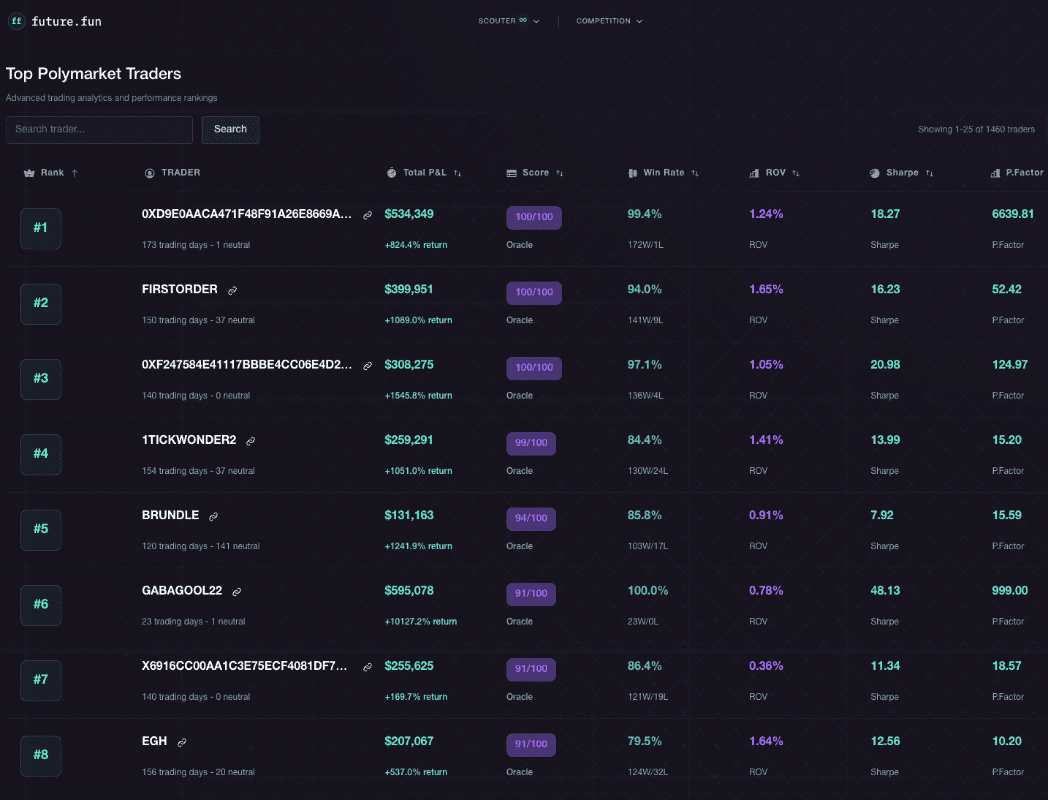Sort table by Sharpe column

tap(902, 173)
